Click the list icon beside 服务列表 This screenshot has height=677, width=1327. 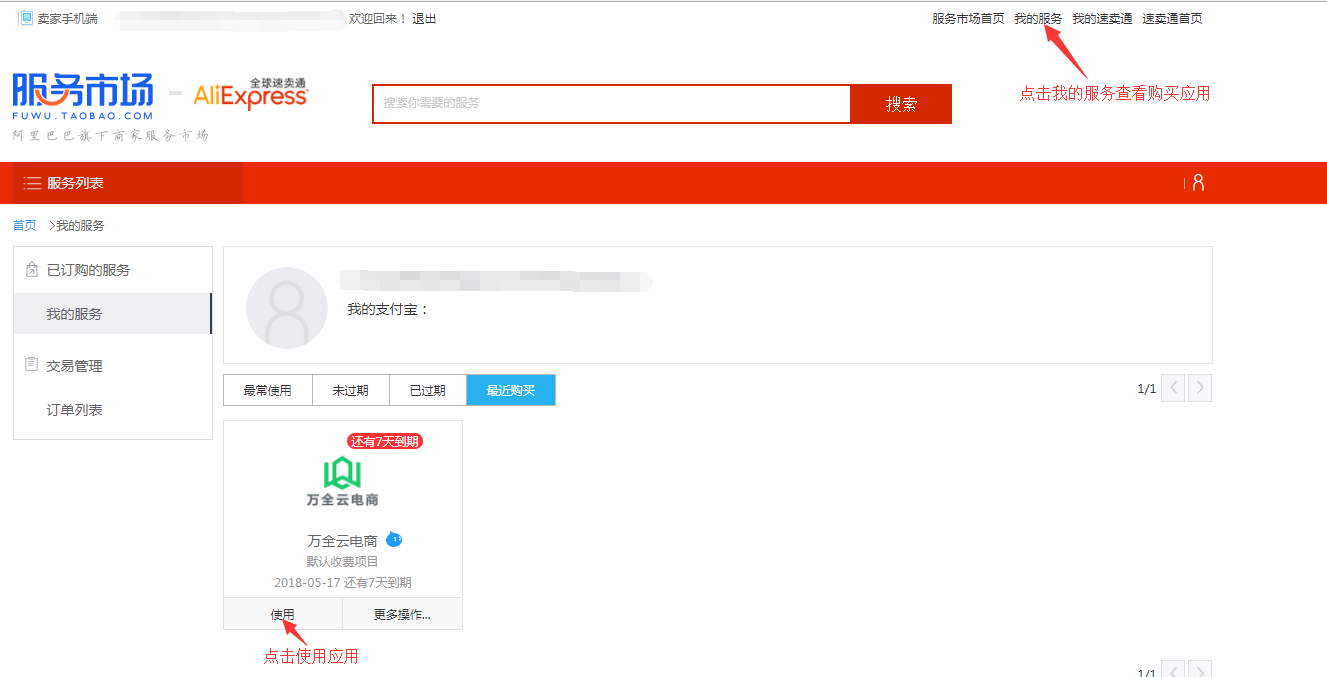click(32, 183)
